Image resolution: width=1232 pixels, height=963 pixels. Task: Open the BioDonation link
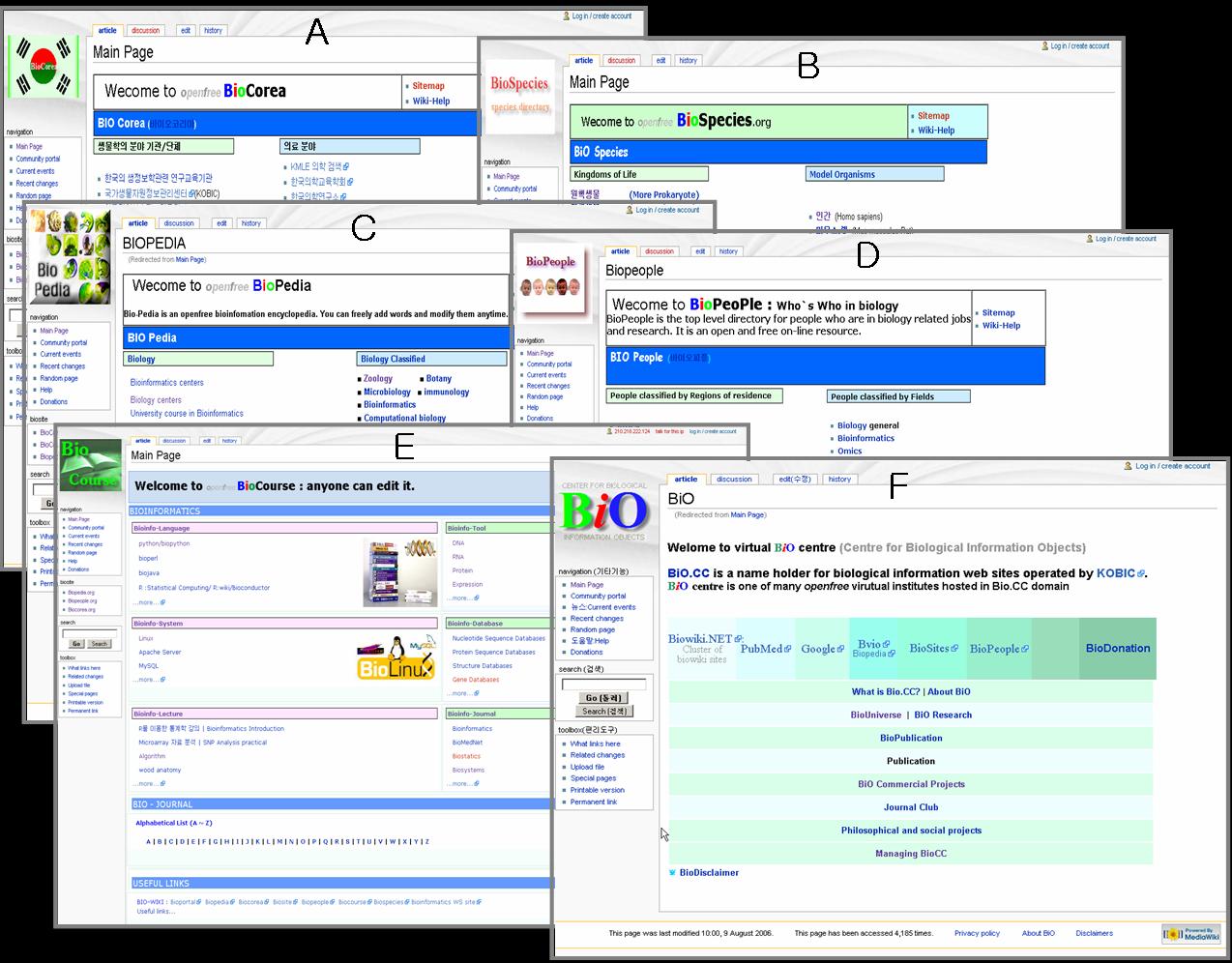[1118, 648]
